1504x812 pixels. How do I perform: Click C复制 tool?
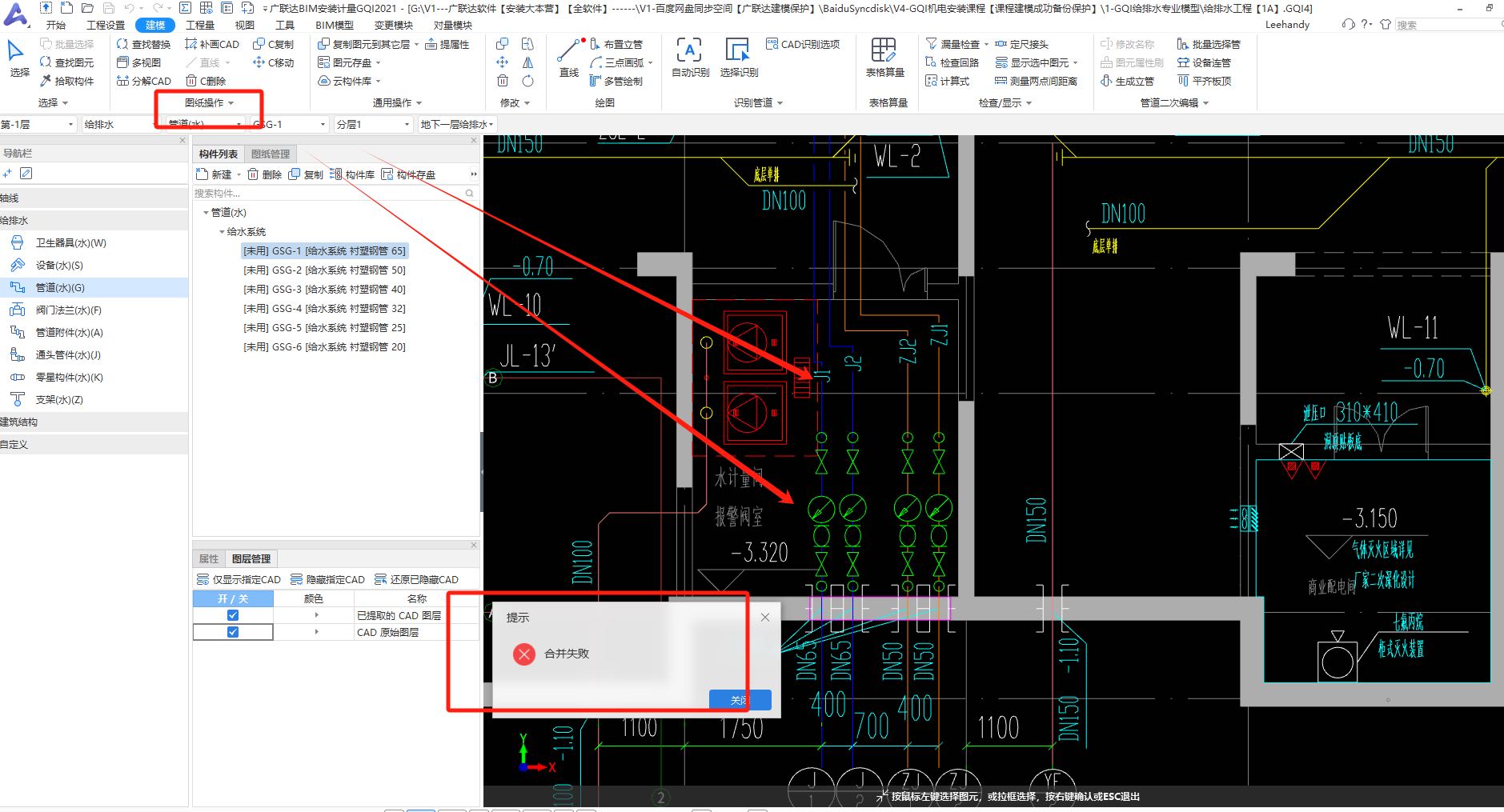(273, 44)
